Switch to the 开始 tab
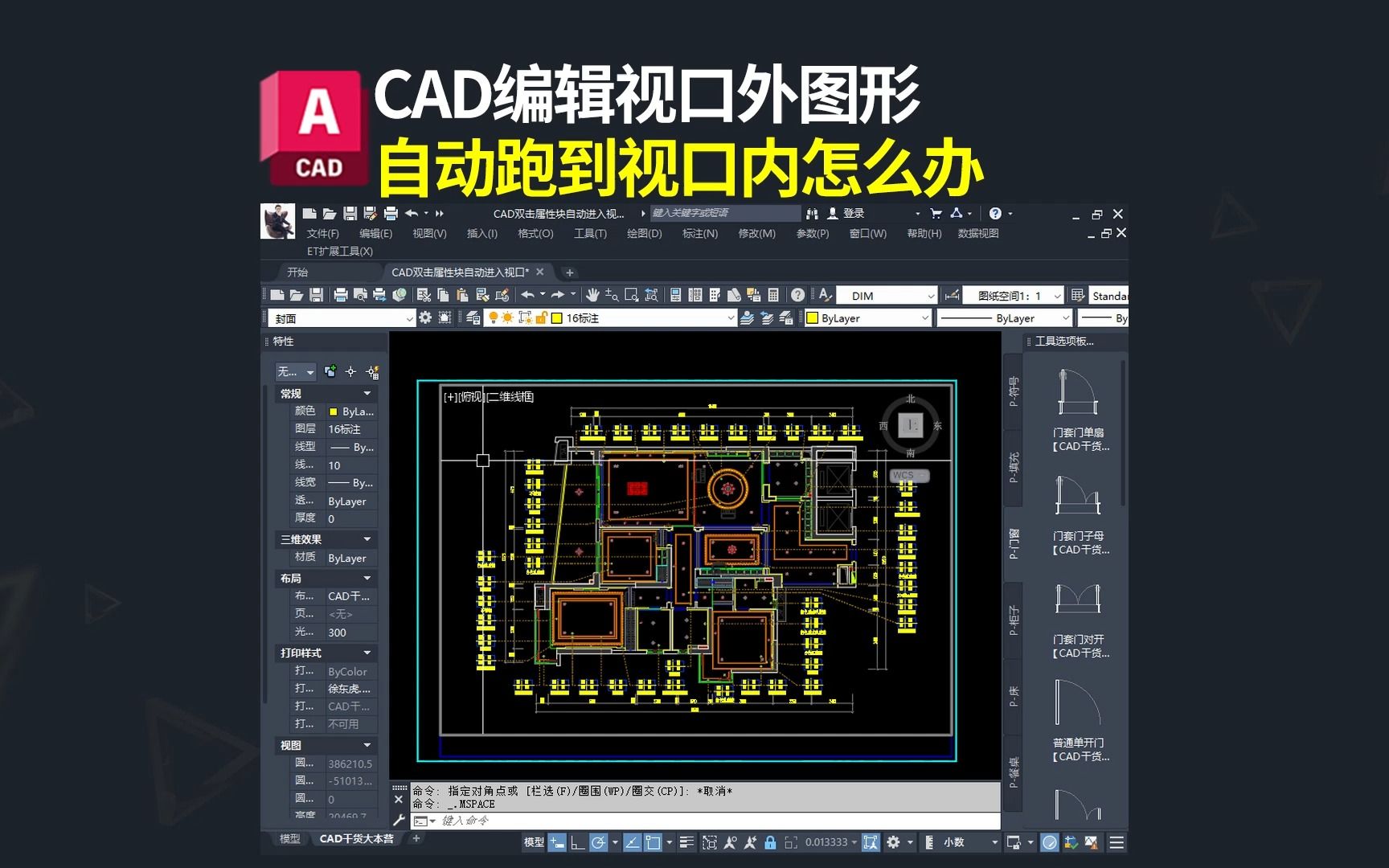Viewport: 1389px width, 868px height. 297,272
